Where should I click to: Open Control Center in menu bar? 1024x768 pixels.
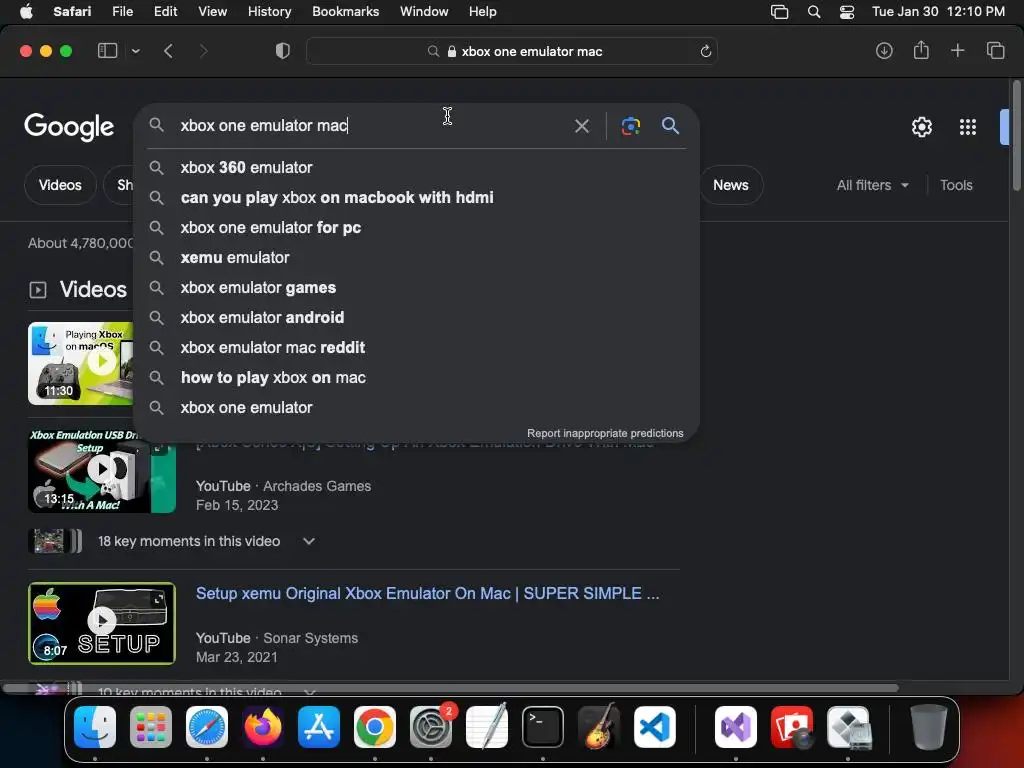(846, 12)
